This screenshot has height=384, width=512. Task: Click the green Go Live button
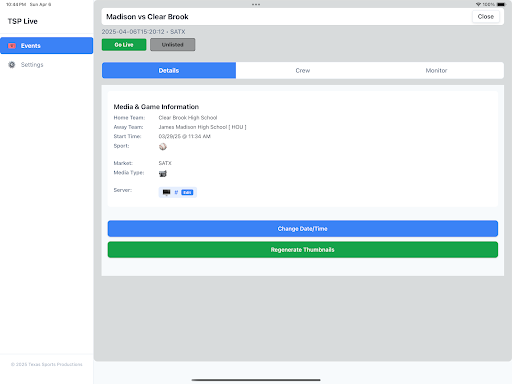(x=124, y=45)
